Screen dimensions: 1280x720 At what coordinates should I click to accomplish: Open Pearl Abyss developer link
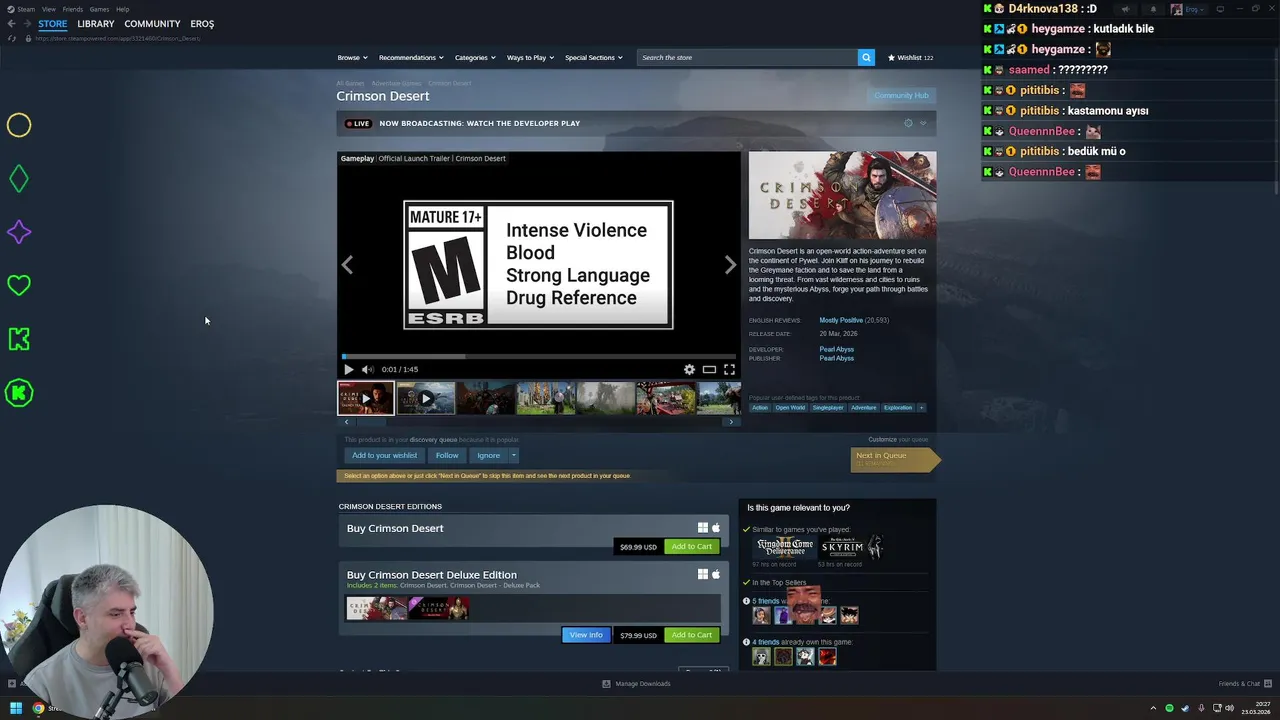(836, 349)
